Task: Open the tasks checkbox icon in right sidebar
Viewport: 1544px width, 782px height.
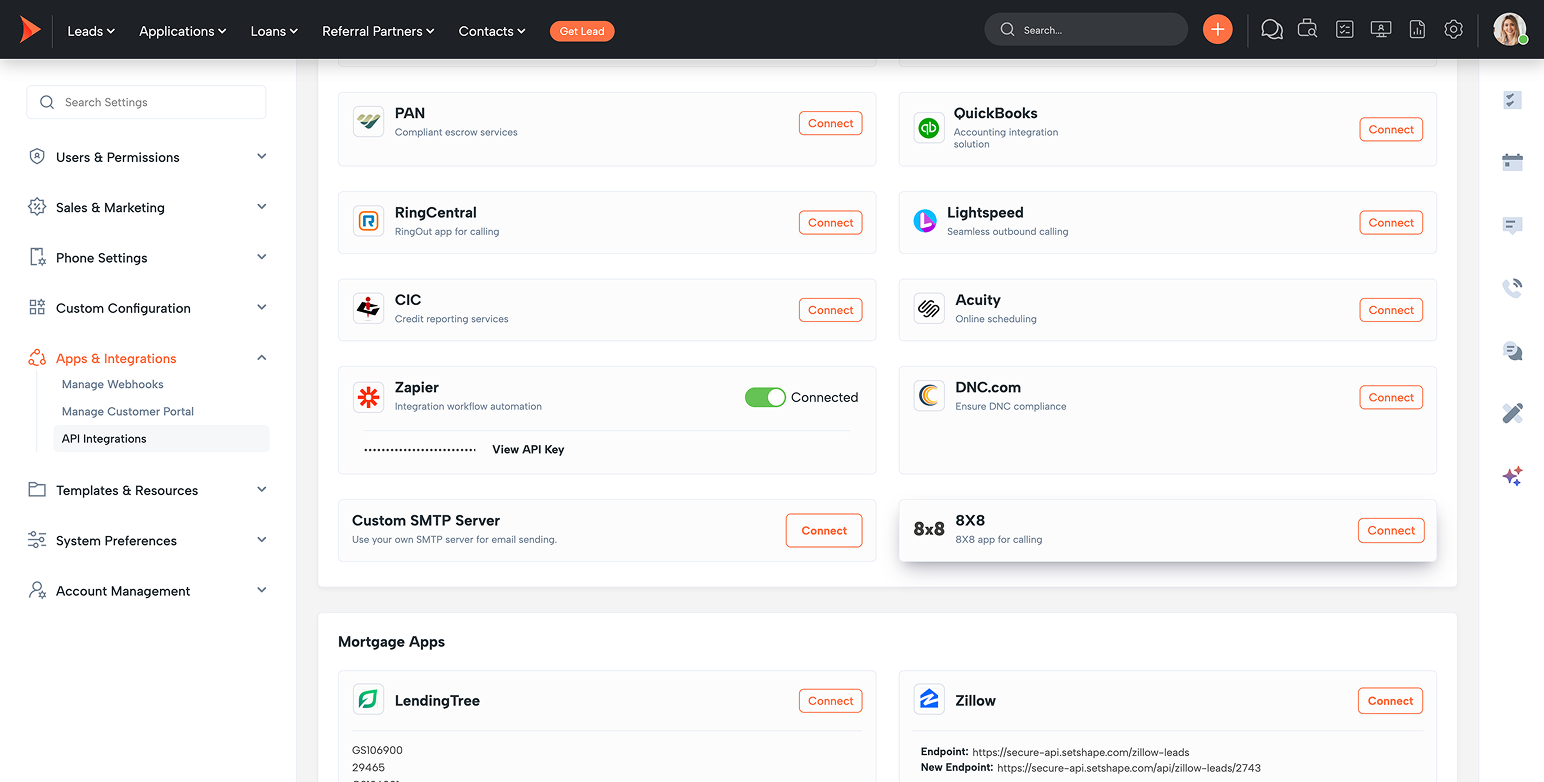Action: tap(1512, 100)
